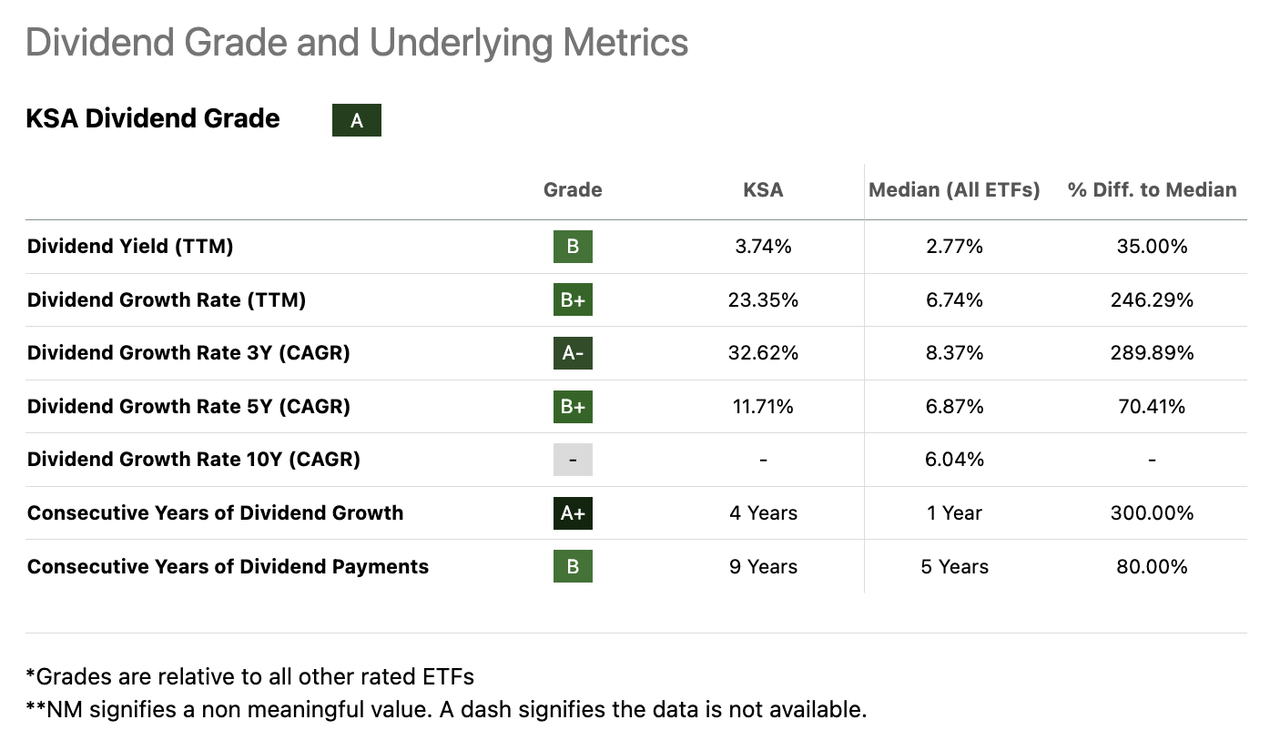Click the Dividend Grade and Underlying Metrics heading
This screenshot has height=730, width=1280.
pyautogui.click(x=356, y=43)
